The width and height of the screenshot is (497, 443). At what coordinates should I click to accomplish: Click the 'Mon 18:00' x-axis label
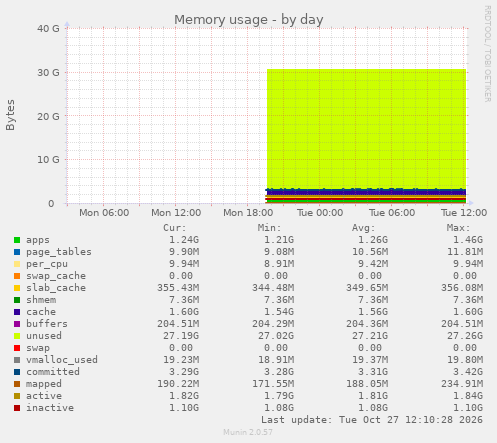point(248,213)
